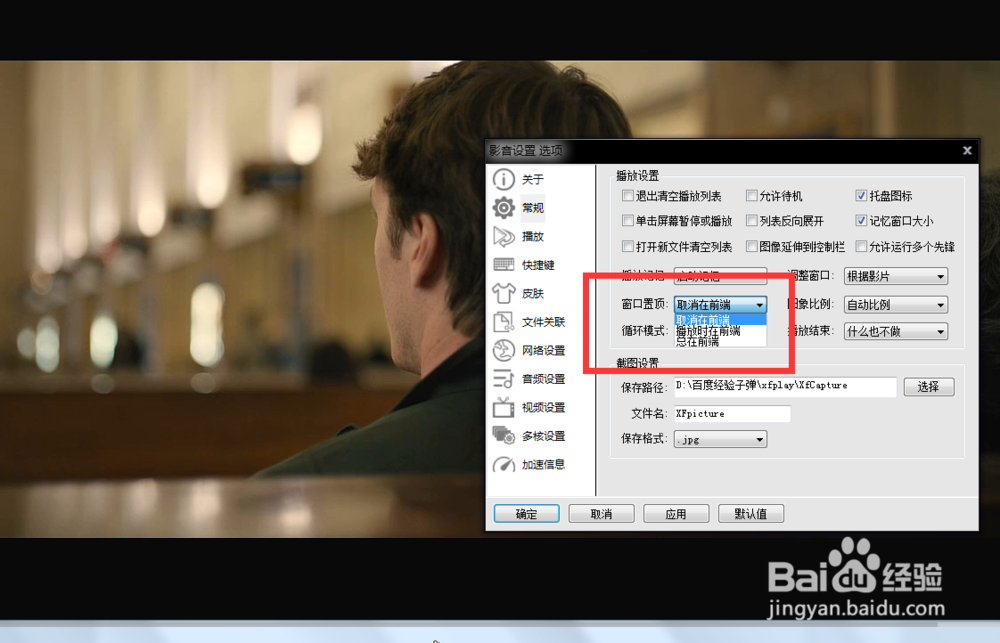
Task: Toggle 图像延伸到控制栏 checkbox
Action: click(x=753, y=246)
